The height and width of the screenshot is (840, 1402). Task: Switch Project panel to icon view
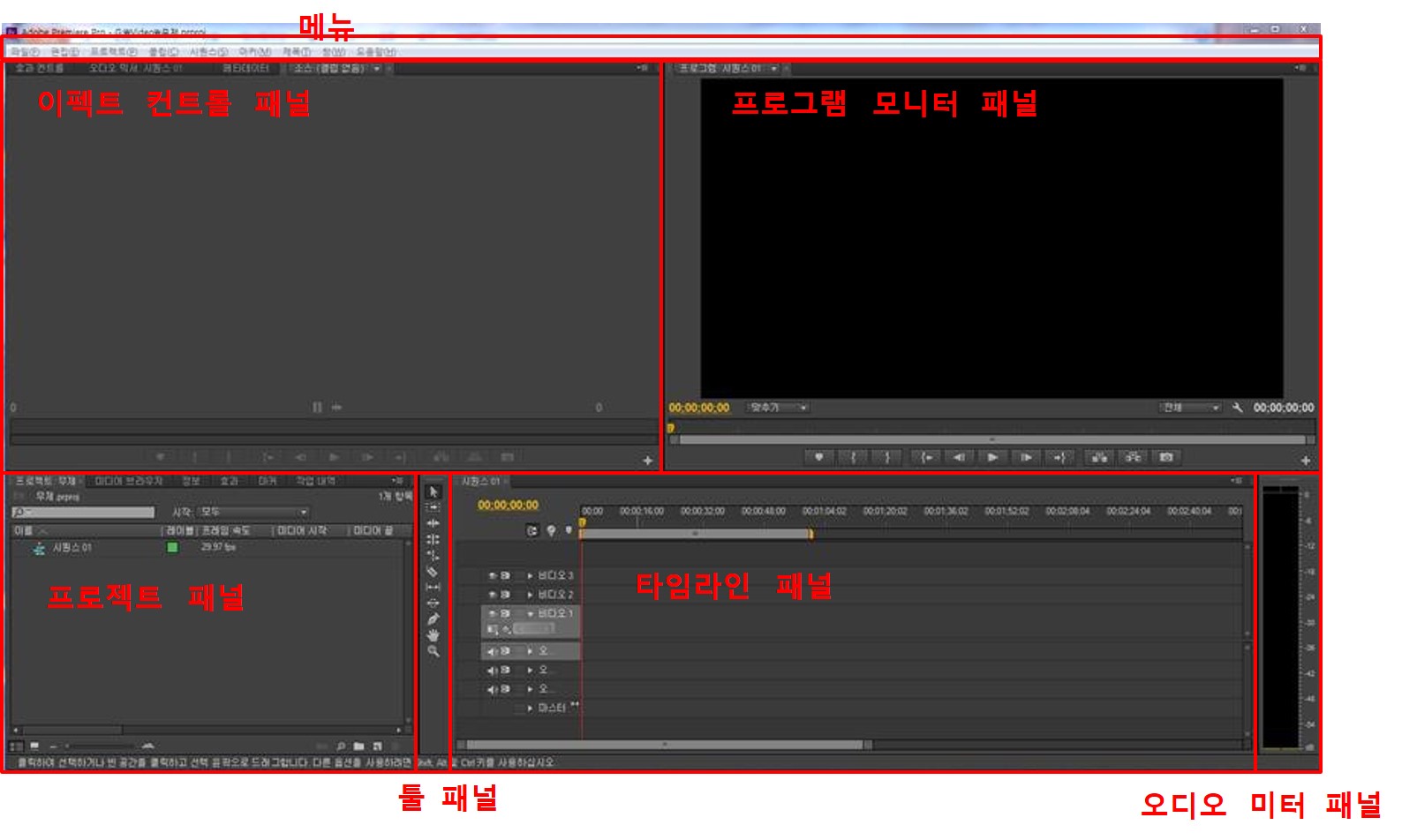coord(34,746)
